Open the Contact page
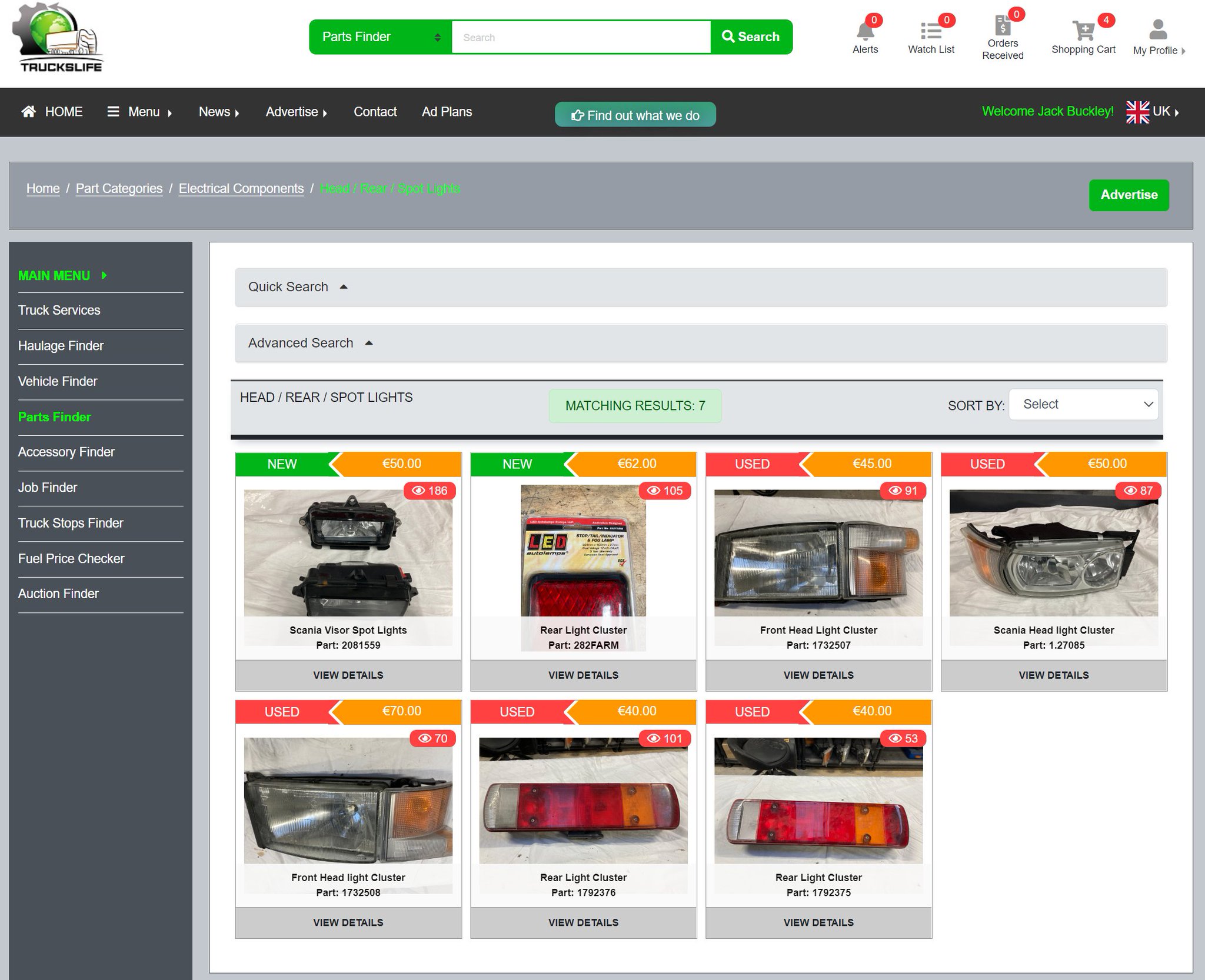The image size is (1205, 980). click(x=375, y=112)
